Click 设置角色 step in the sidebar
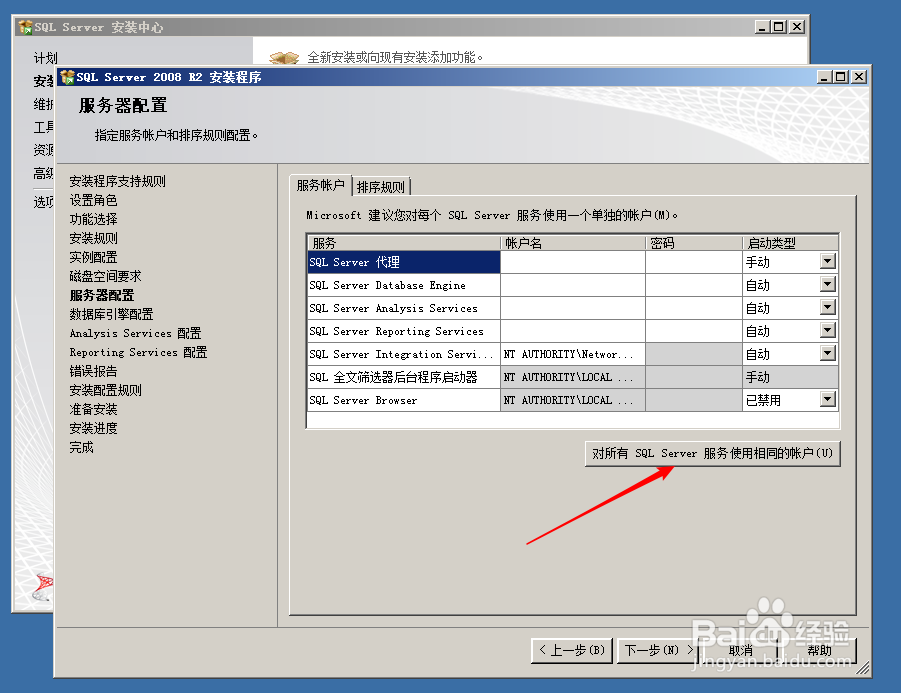Viewport: 901px width, 693px height. [x=93, y=200]
